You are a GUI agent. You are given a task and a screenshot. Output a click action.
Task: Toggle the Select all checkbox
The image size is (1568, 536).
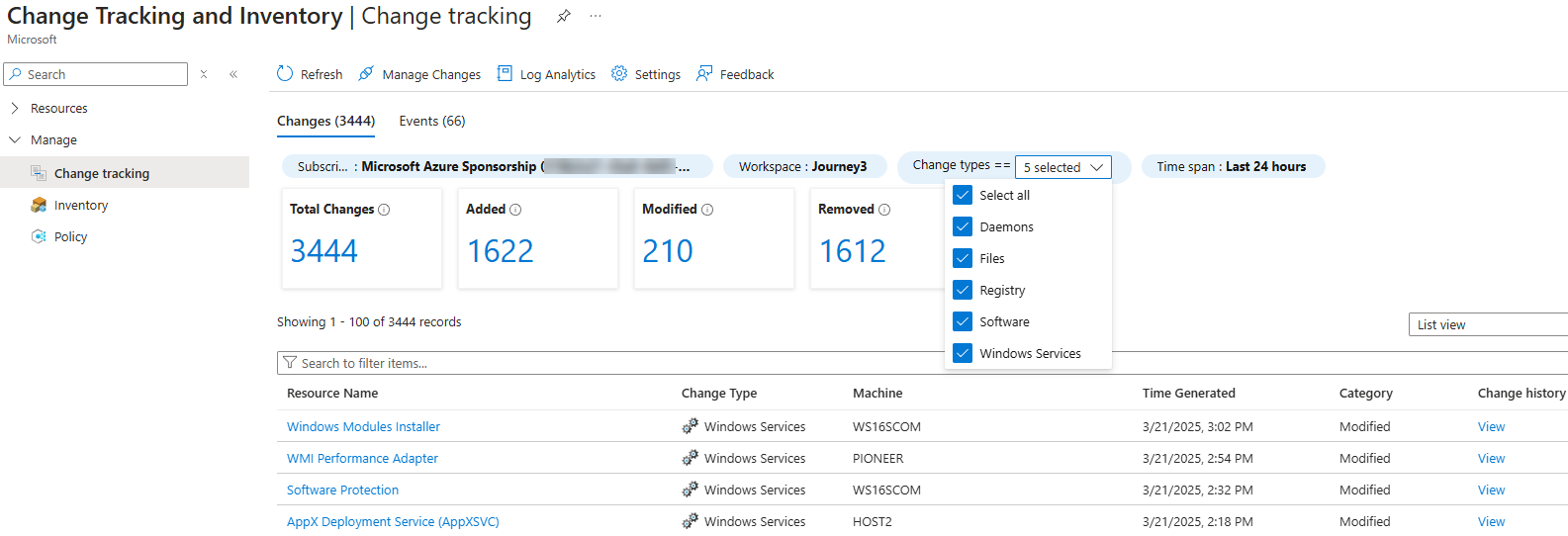[x=963, y=196]
